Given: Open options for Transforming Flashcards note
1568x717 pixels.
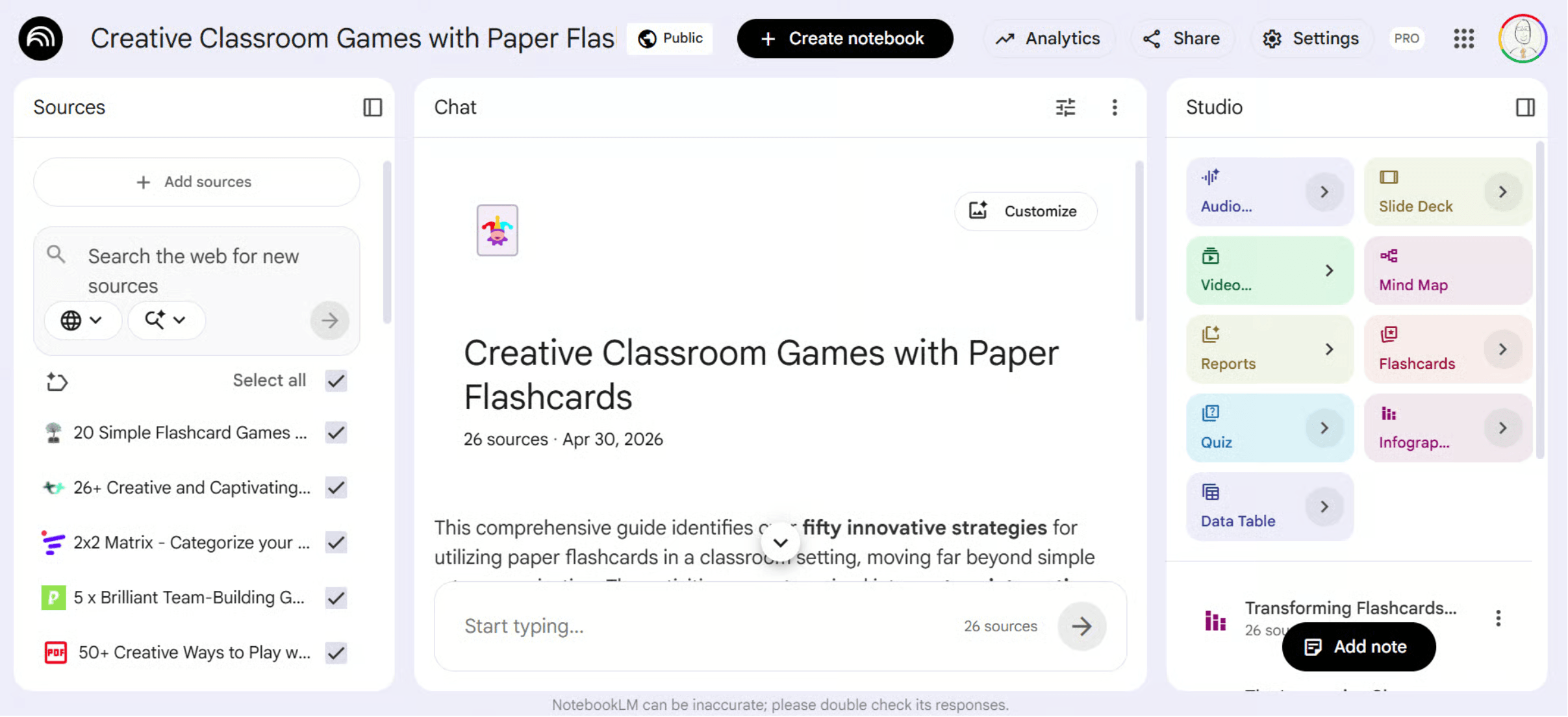Looking at the screenshot, I should click(1498, 618).
